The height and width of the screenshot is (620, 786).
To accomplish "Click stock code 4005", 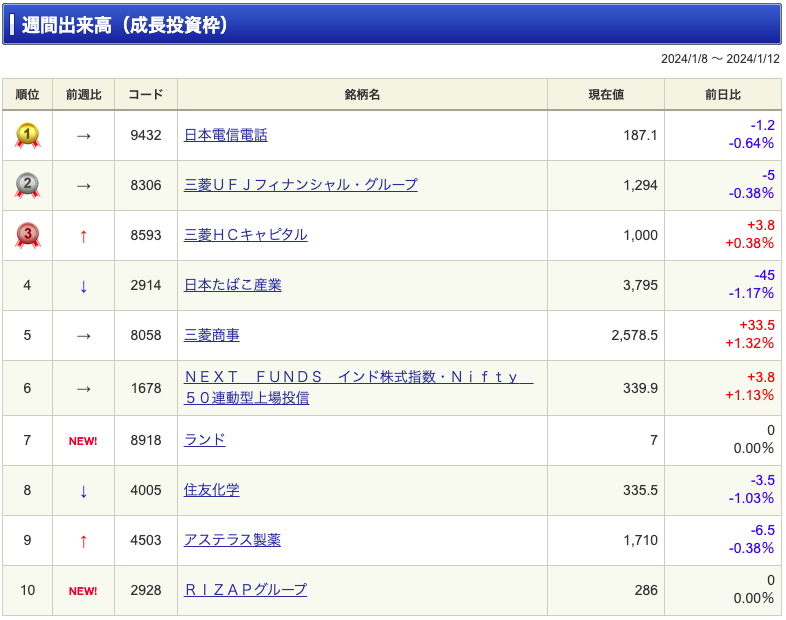I will [146, 490].
